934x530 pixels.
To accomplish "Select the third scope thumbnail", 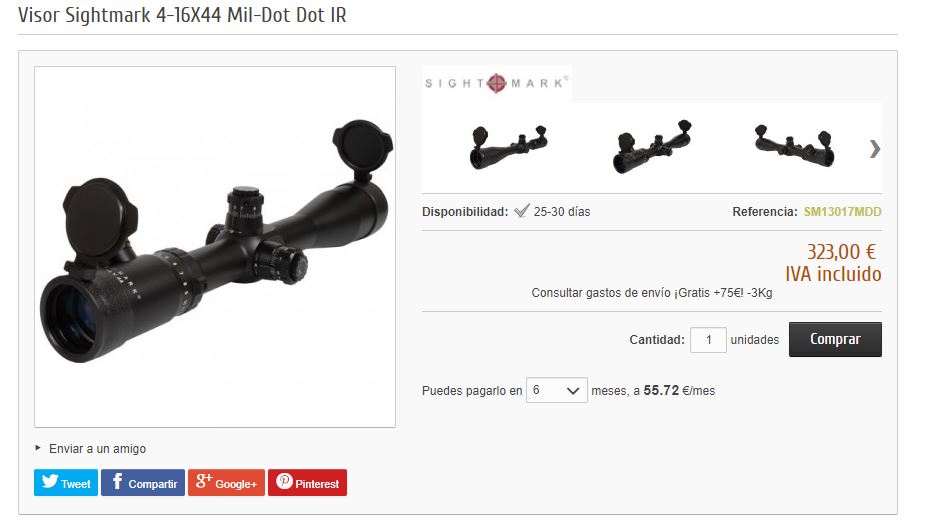I will point(794,146).
